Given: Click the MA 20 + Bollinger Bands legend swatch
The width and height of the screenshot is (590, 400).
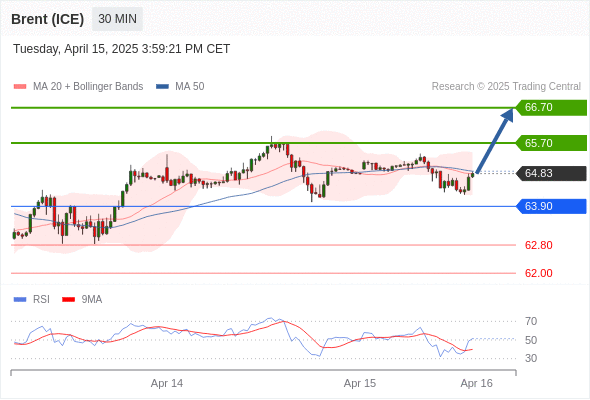Looking at the screenshot, I should click(x=20, y=87).
